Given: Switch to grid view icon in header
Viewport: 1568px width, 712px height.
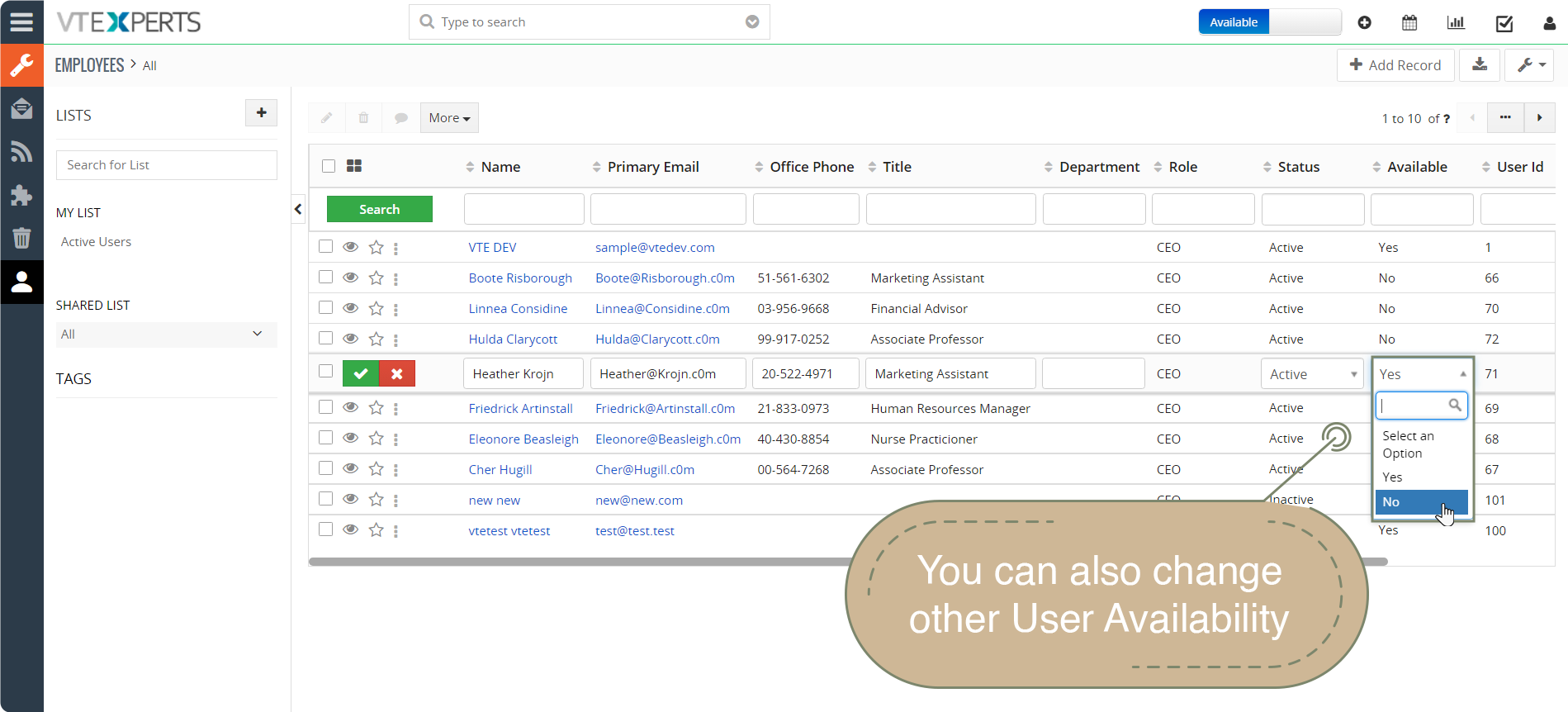Looking at the screenshot, I should tap(354, 166).
